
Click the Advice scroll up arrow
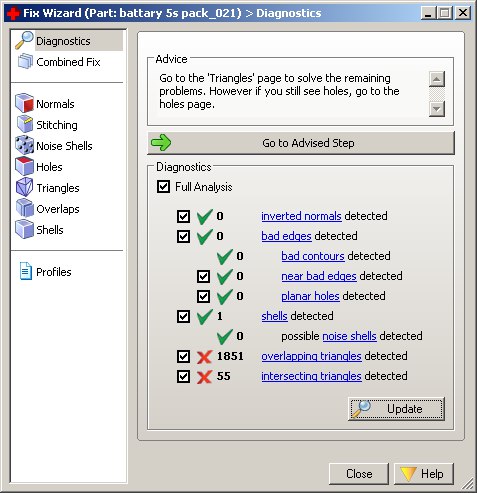click(437, 79)
